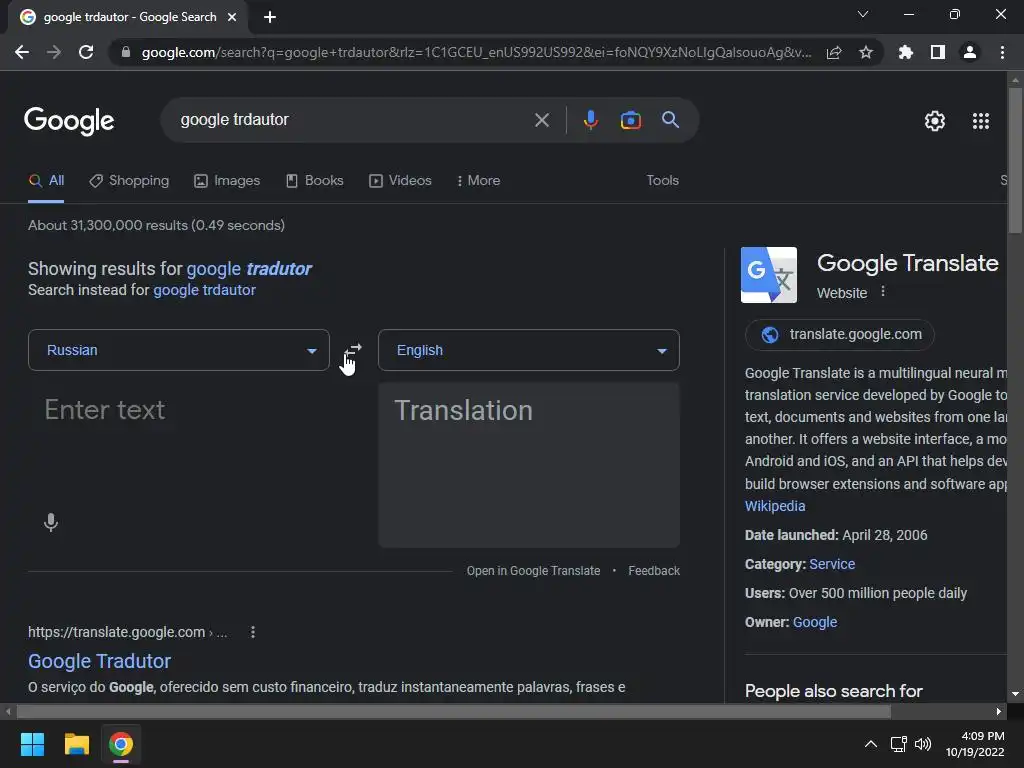Open Windows Start menu
The width and height of the screenshot is (1024, 768).
tap(32, 744)
